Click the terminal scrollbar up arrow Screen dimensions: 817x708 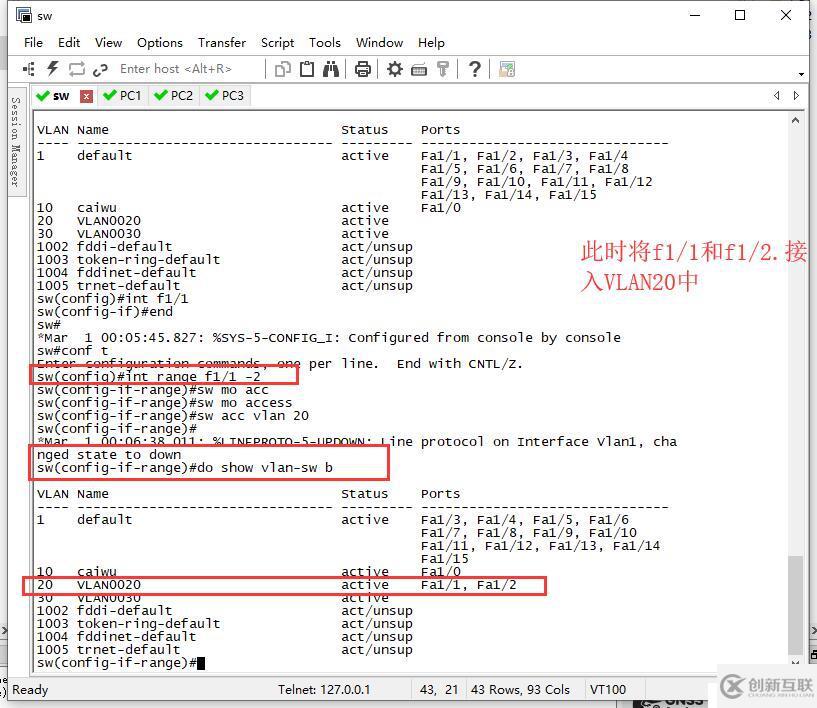click(x=795, y=121)
